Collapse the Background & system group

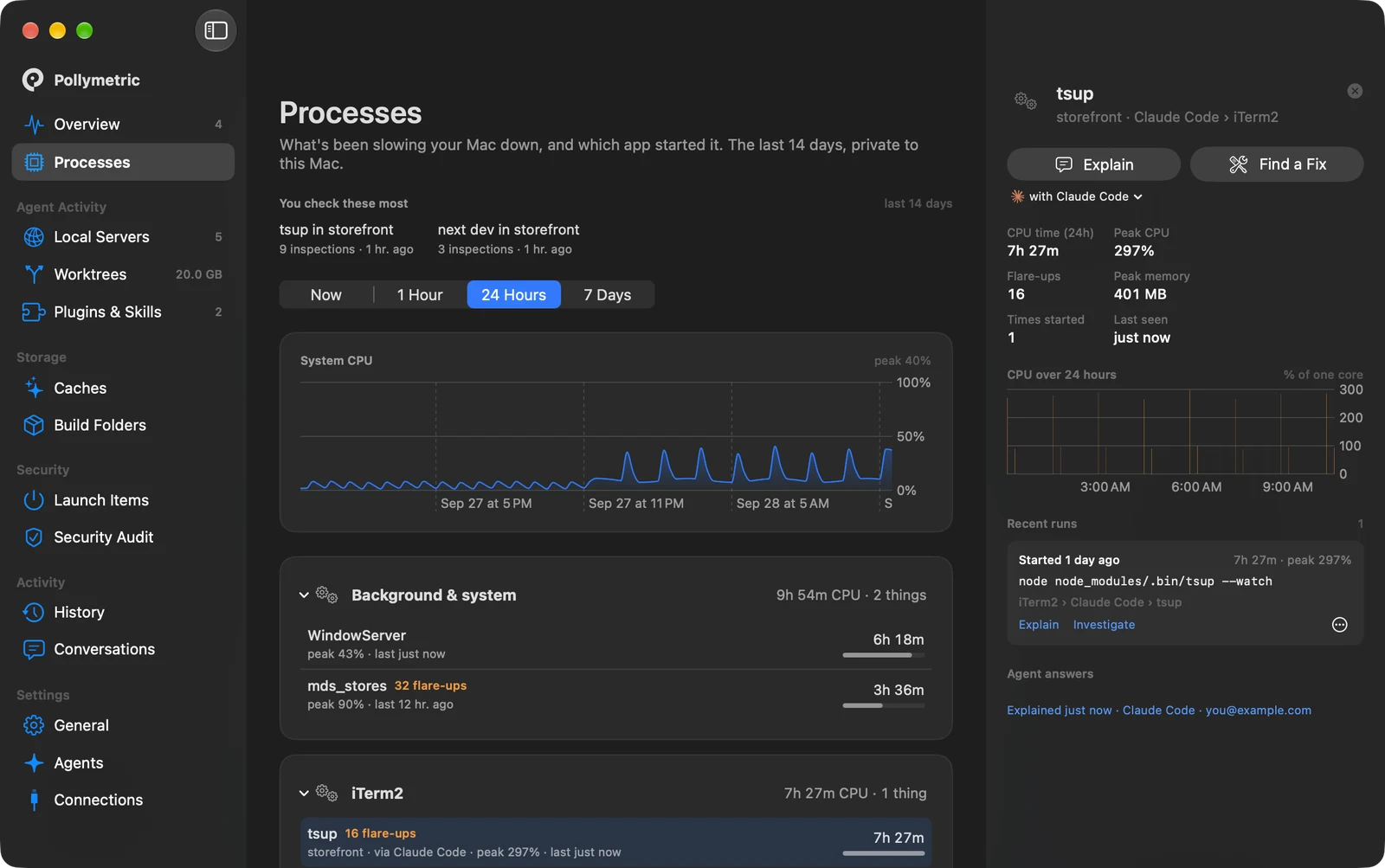click(304, 595)
